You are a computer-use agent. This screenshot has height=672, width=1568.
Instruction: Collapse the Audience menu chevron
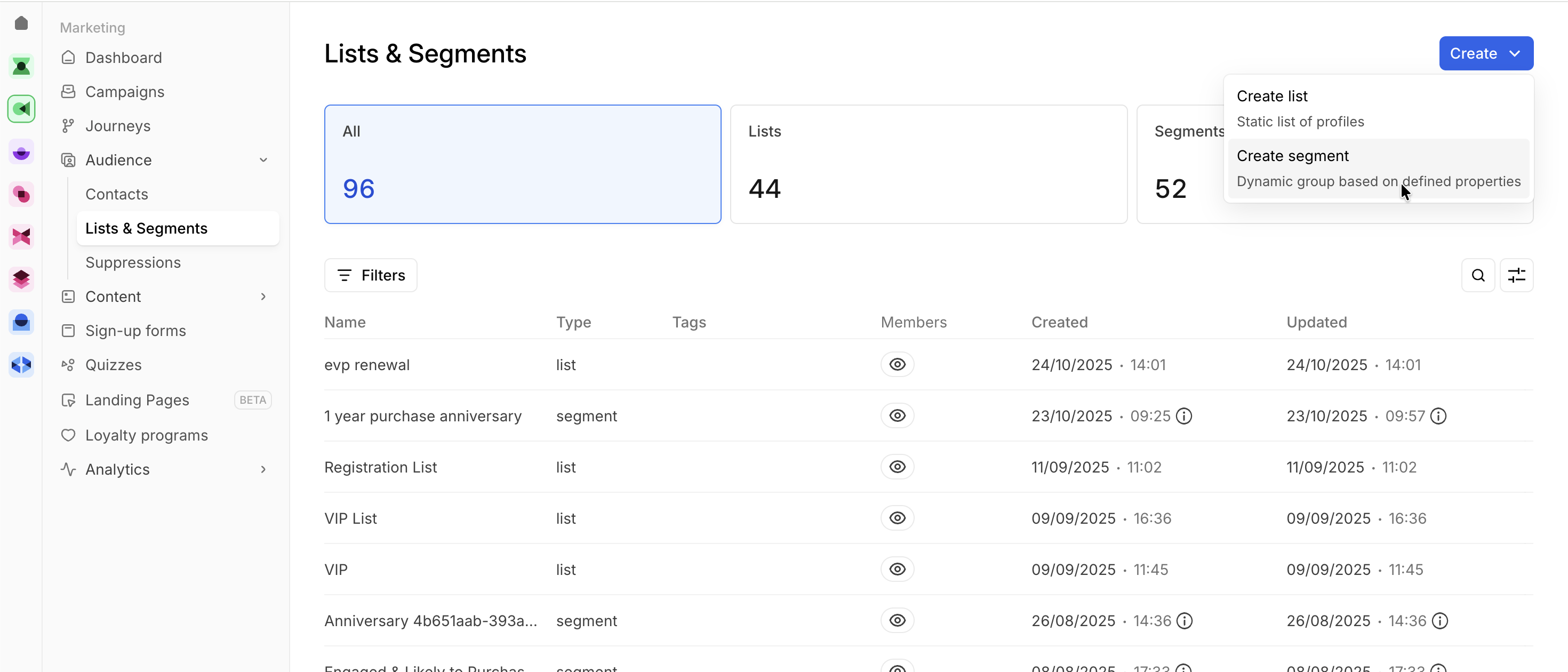[263, 160]
